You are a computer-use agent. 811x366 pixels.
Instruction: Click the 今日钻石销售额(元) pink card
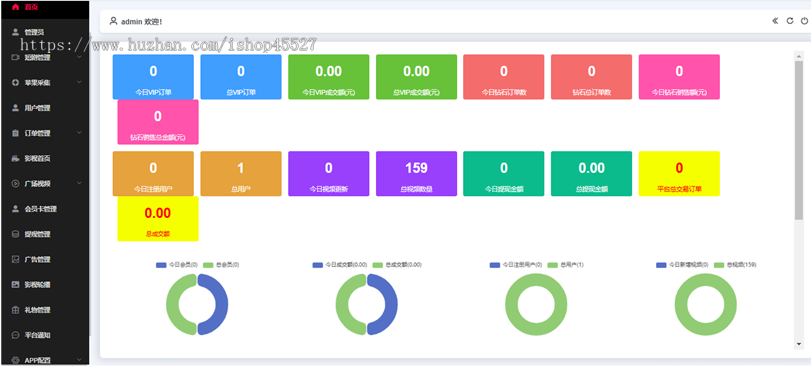click(679, 77)
